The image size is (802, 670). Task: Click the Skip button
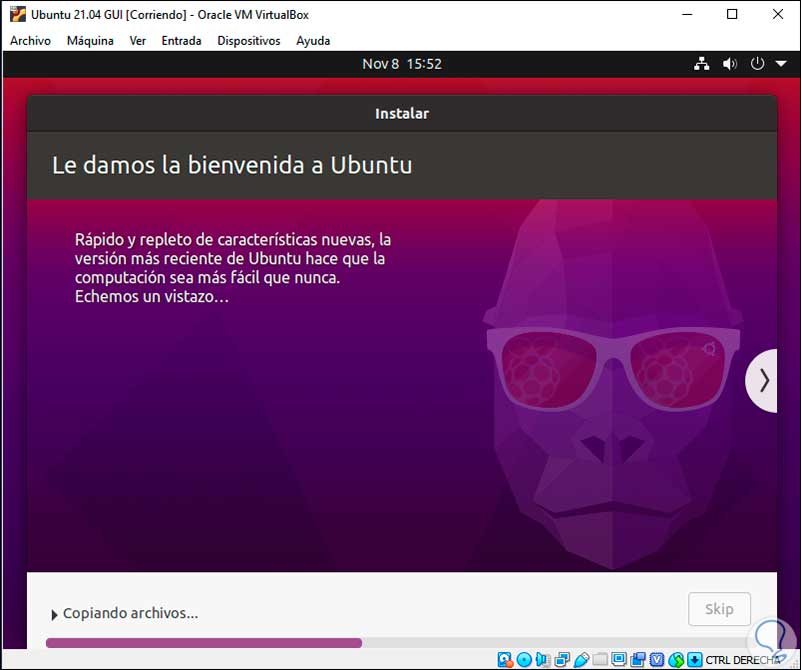click(719, 609)
